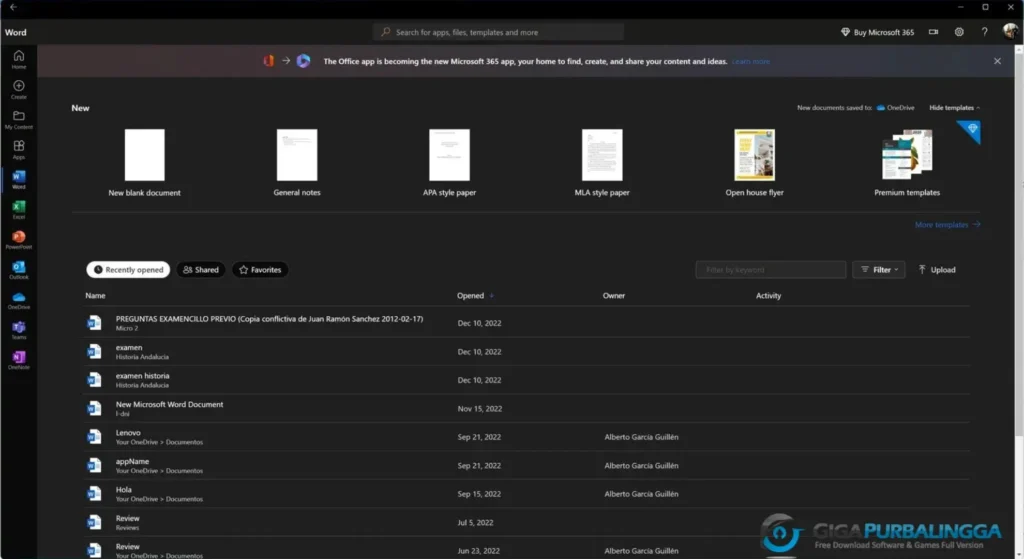Launch PowerPoint from the sidebar

pos(19,240)
